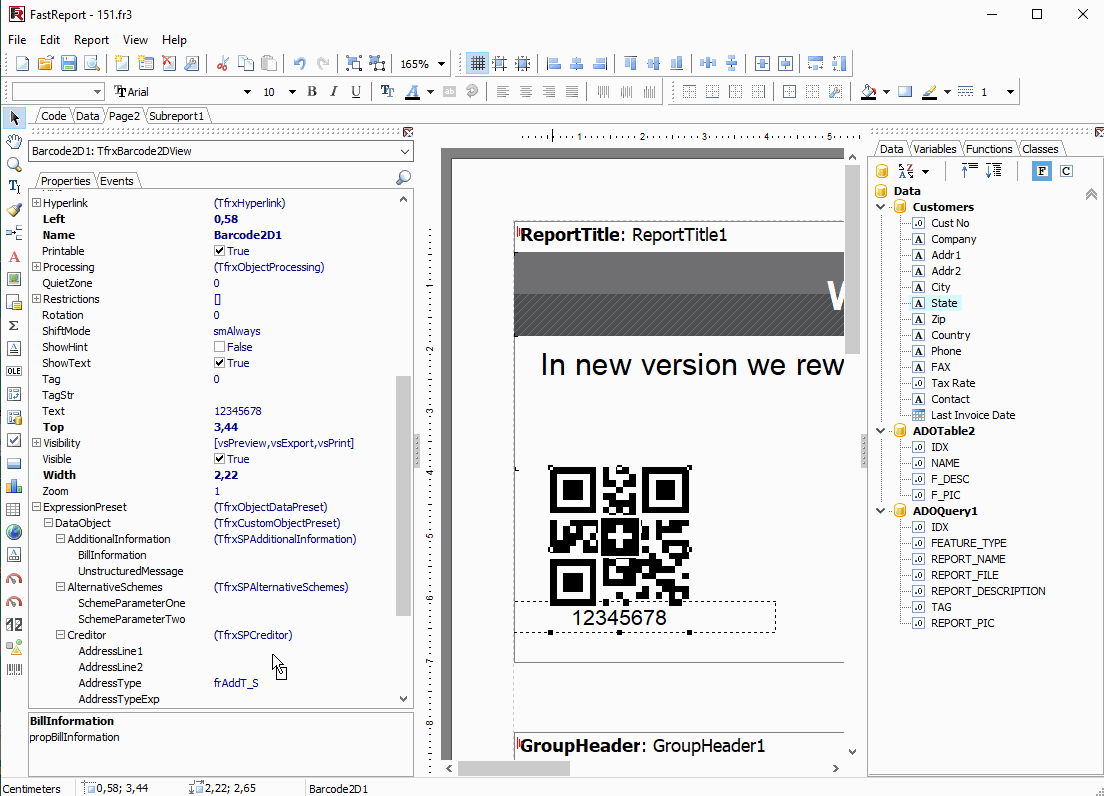
Task: Select the barcode object tool icon
Action: 14,669
